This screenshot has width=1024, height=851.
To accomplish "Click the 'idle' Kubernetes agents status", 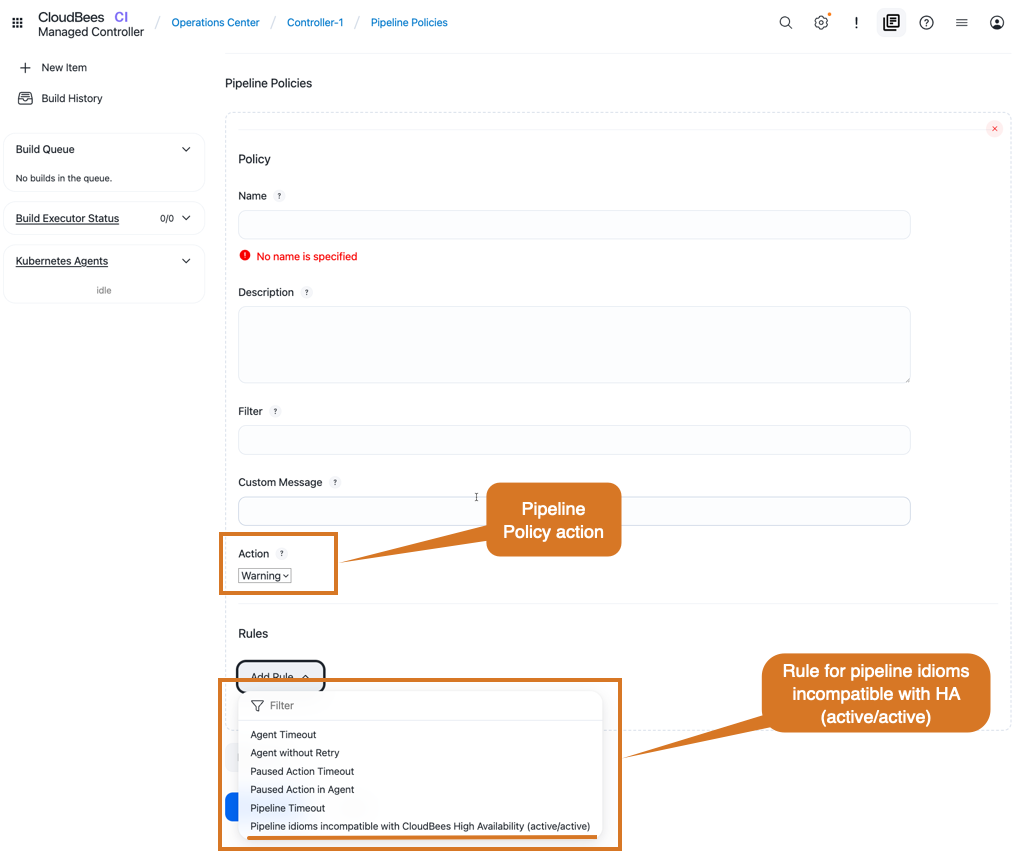I will pyautogui.click(x=104, y=291).
